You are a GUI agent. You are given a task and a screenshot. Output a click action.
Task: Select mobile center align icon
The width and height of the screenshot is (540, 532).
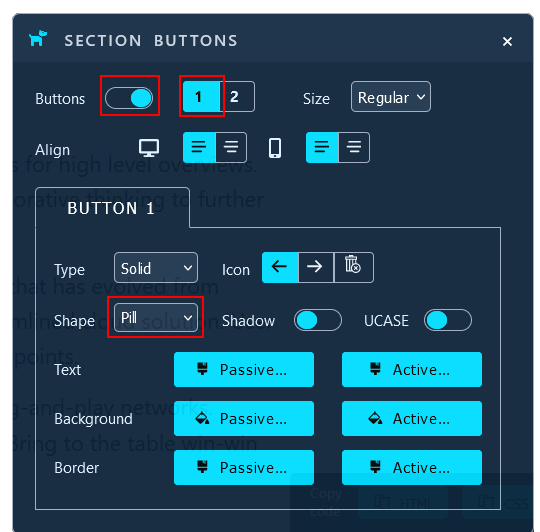point(354,147)
